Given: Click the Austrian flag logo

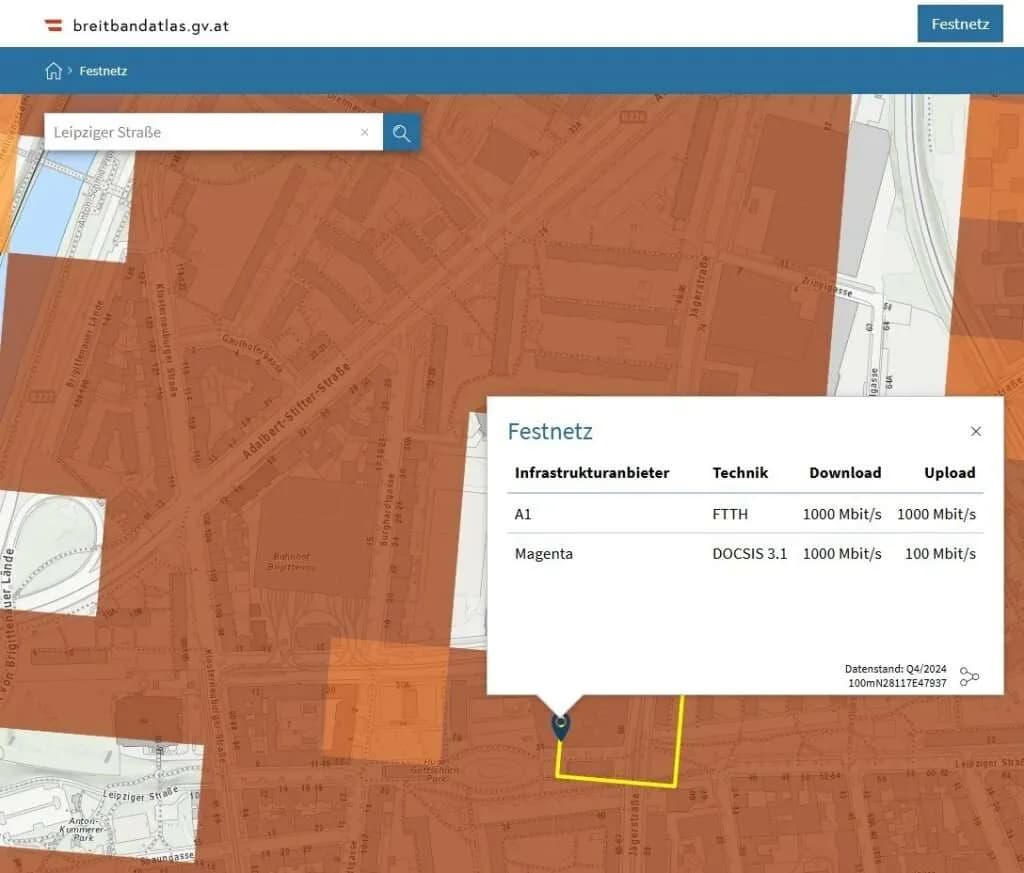Looking at the screenshot, I should click(54, 25).
